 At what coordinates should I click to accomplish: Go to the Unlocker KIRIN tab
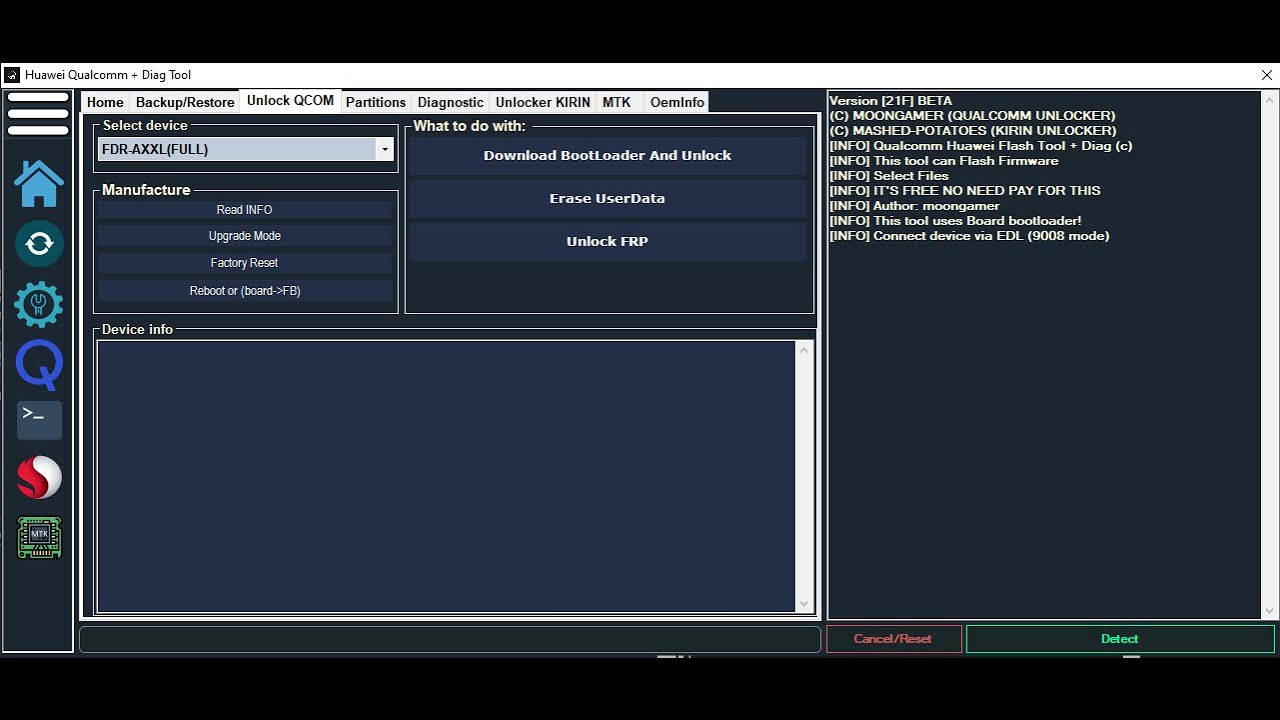point(543,102)
